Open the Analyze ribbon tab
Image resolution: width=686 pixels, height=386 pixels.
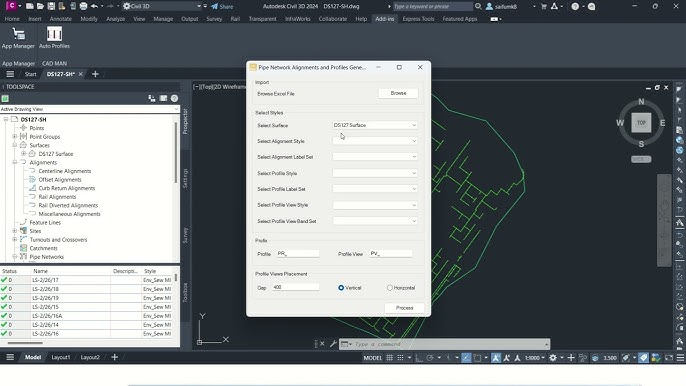[116, 19]
